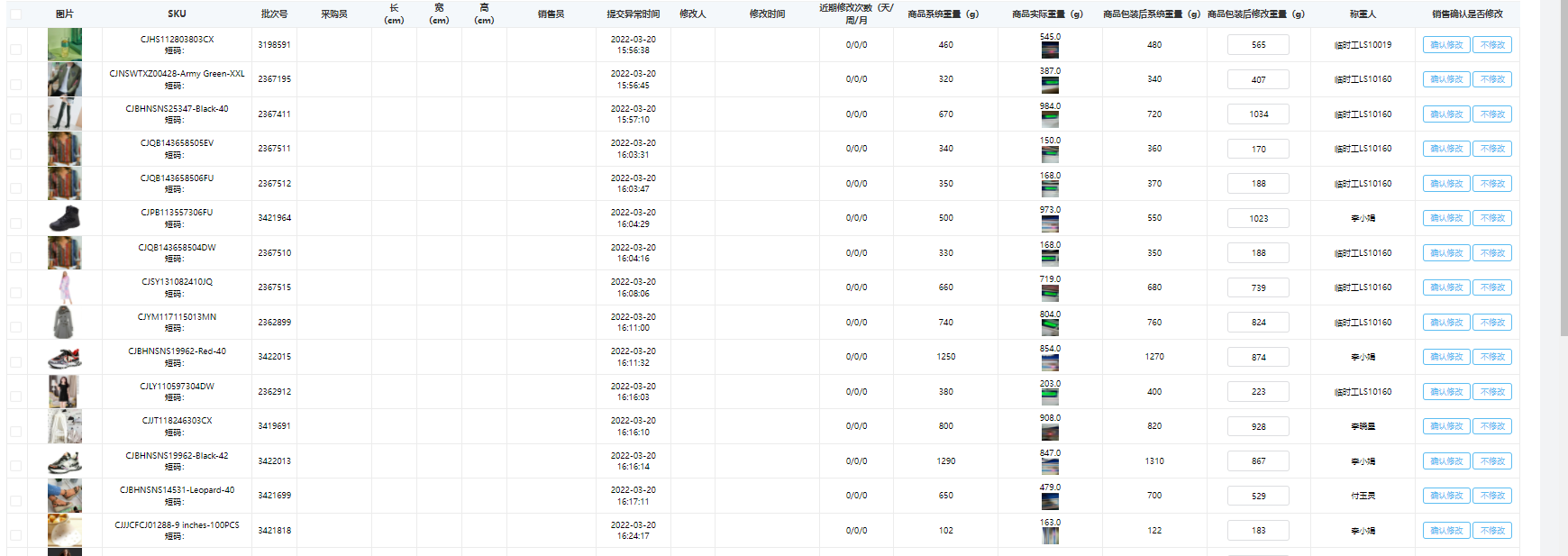Click 确认修改 for SKU CJYM117115013MN
The image size is (1568, 556).
(1446, 323)
